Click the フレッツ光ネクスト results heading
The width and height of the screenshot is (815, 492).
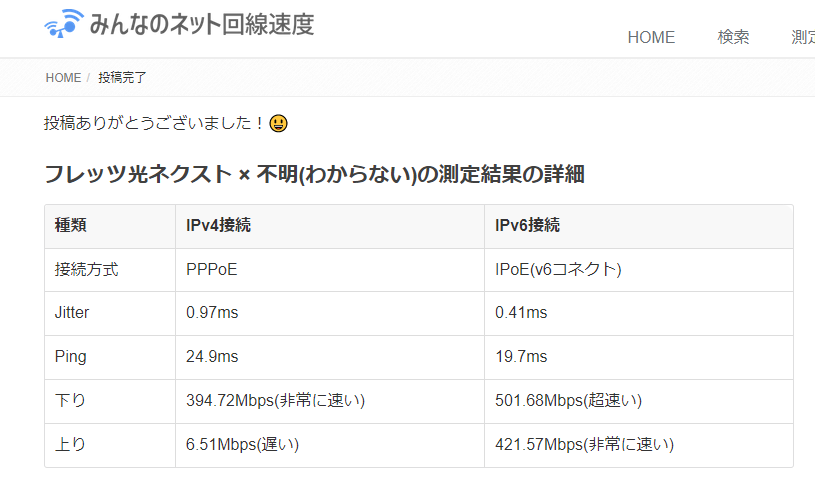314,174
